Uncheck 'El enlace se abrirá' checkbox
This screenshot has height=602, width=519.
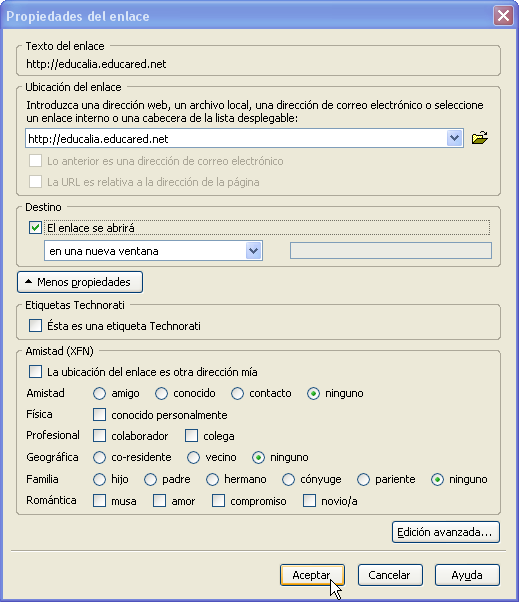point(35,228)
